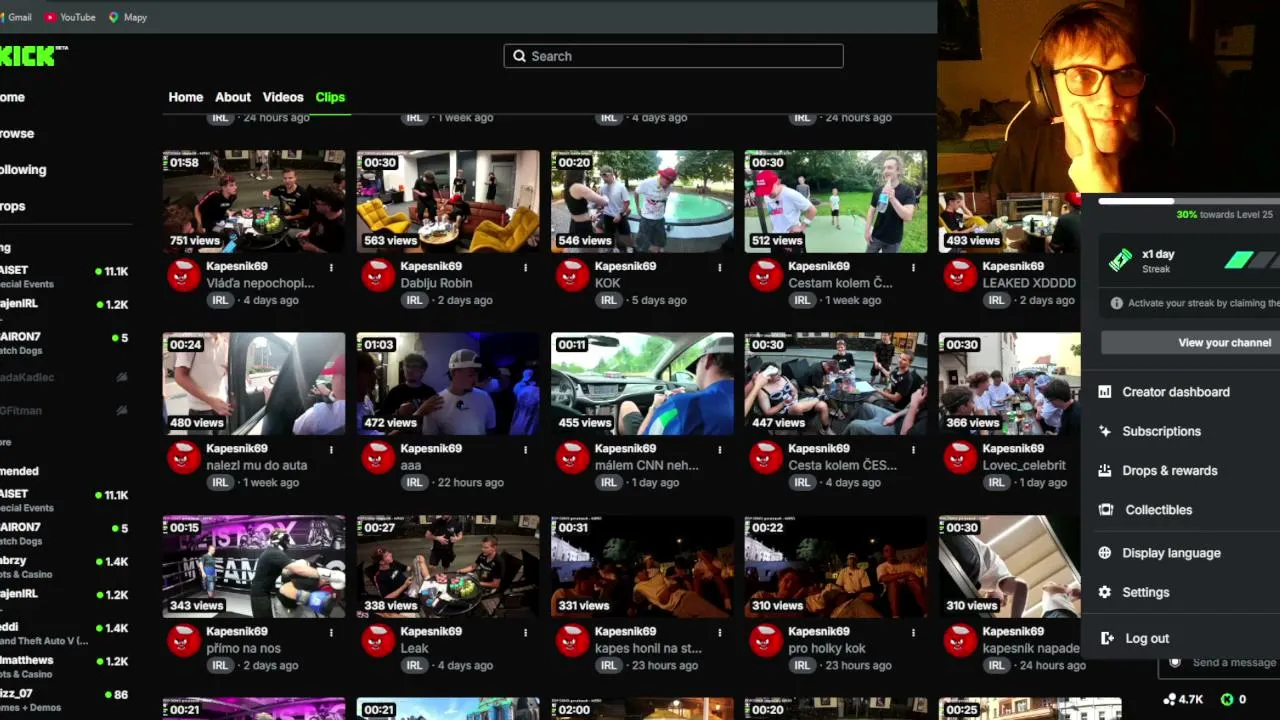Open the three-dot menu for 'málem CNN neh...' clip
Viewport: 1280px width, 720px height.
click(x=719, y=450)
